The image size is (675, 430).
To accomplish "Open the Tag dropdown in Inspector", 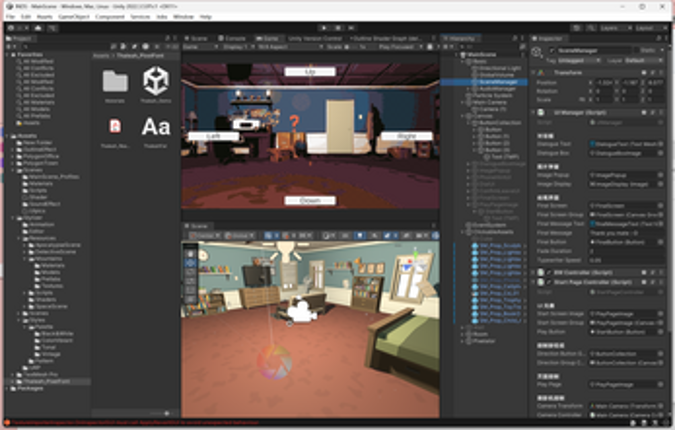I will click(x=577, y=60).
